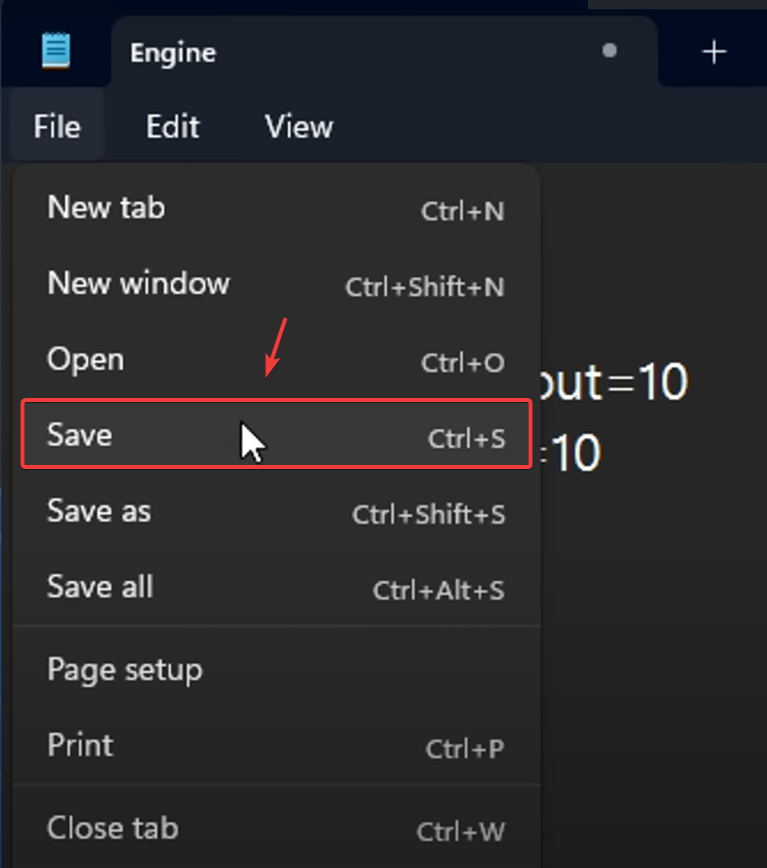
Task: Open the Edit menu
Action: pyautogui.click(x=172, y=127)
